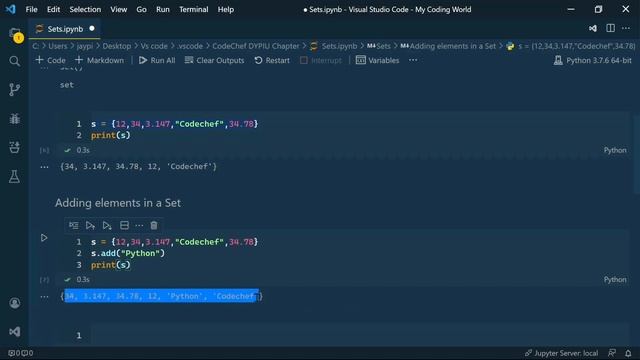Run the 'Adding elements' code cell
This screenshot has height=360, width=640.
(x=44, y=238)
